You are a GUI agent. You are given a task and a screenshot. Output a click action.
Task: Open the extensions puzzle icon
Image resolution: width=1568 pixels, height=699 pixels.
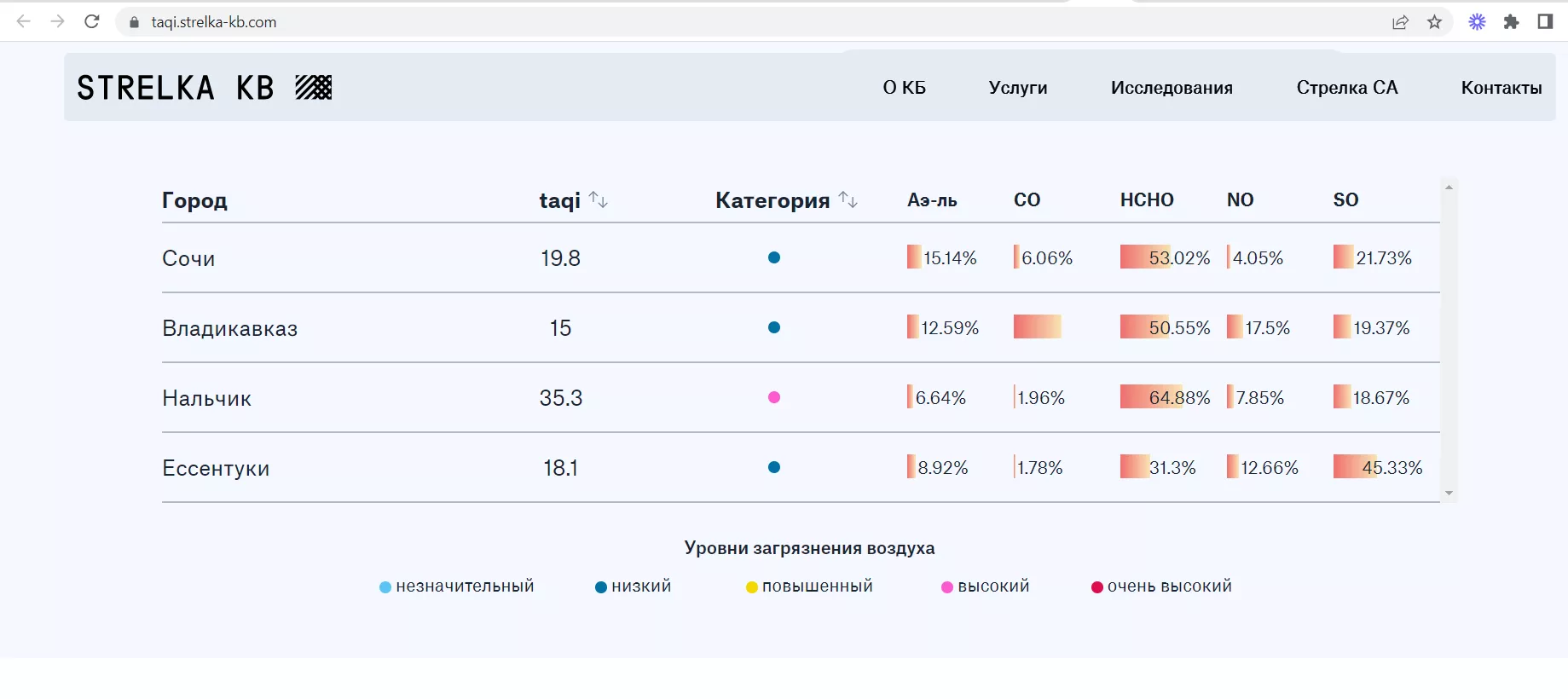(1511, 22)
